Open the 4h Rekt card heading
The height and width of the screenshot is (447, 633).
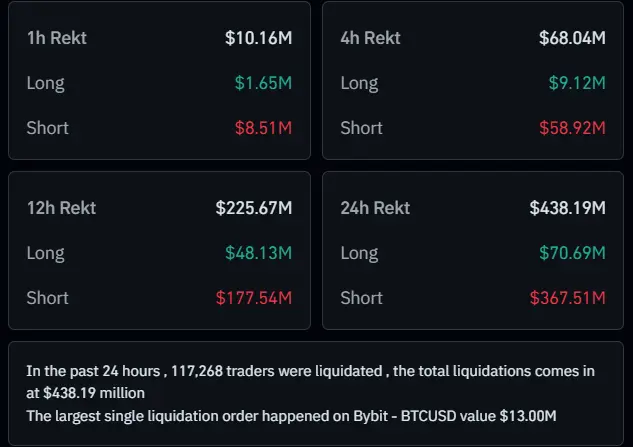371,38
